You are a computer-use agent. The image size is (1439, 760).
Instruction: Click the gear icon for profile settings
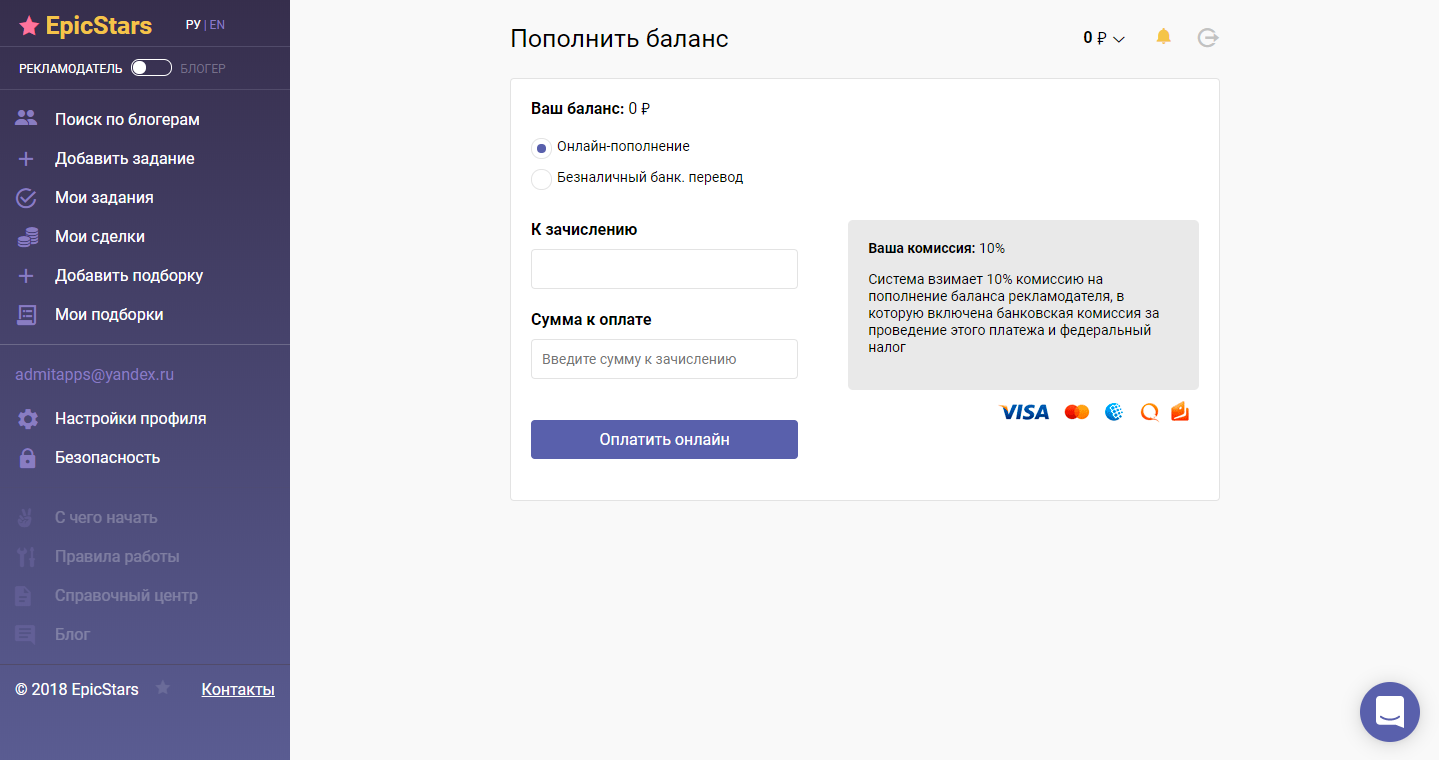click(x=27, y=419)
